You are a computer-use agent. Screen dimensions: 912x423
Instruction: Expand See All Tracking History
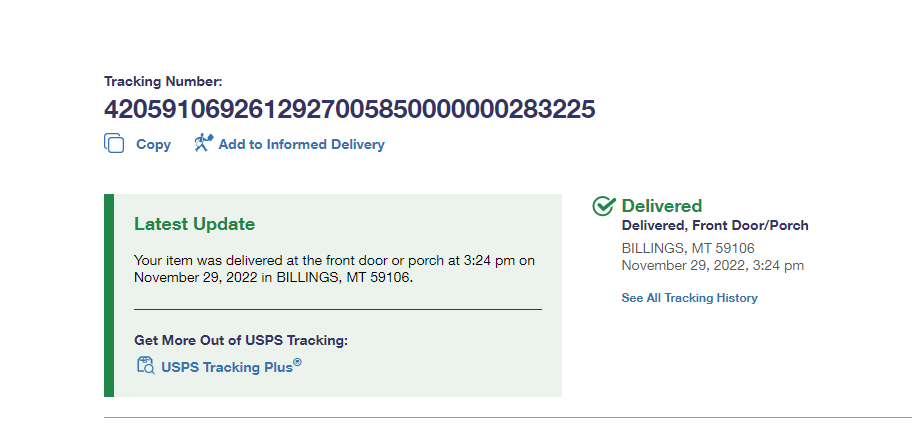[x=689, y=298]
